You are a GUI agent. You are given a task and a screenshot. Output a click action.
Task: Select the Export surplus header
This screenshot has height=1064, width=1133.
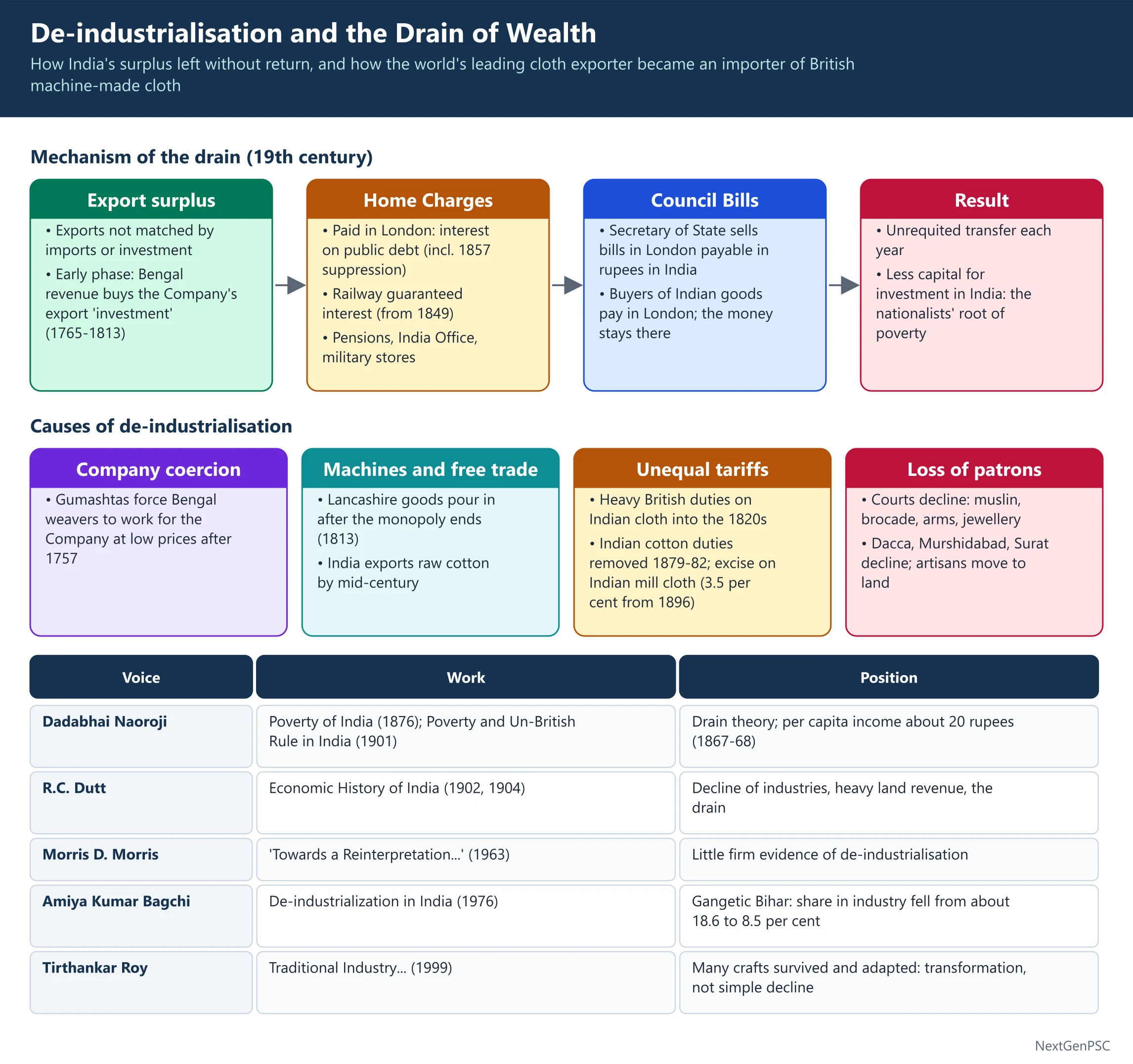151,200
